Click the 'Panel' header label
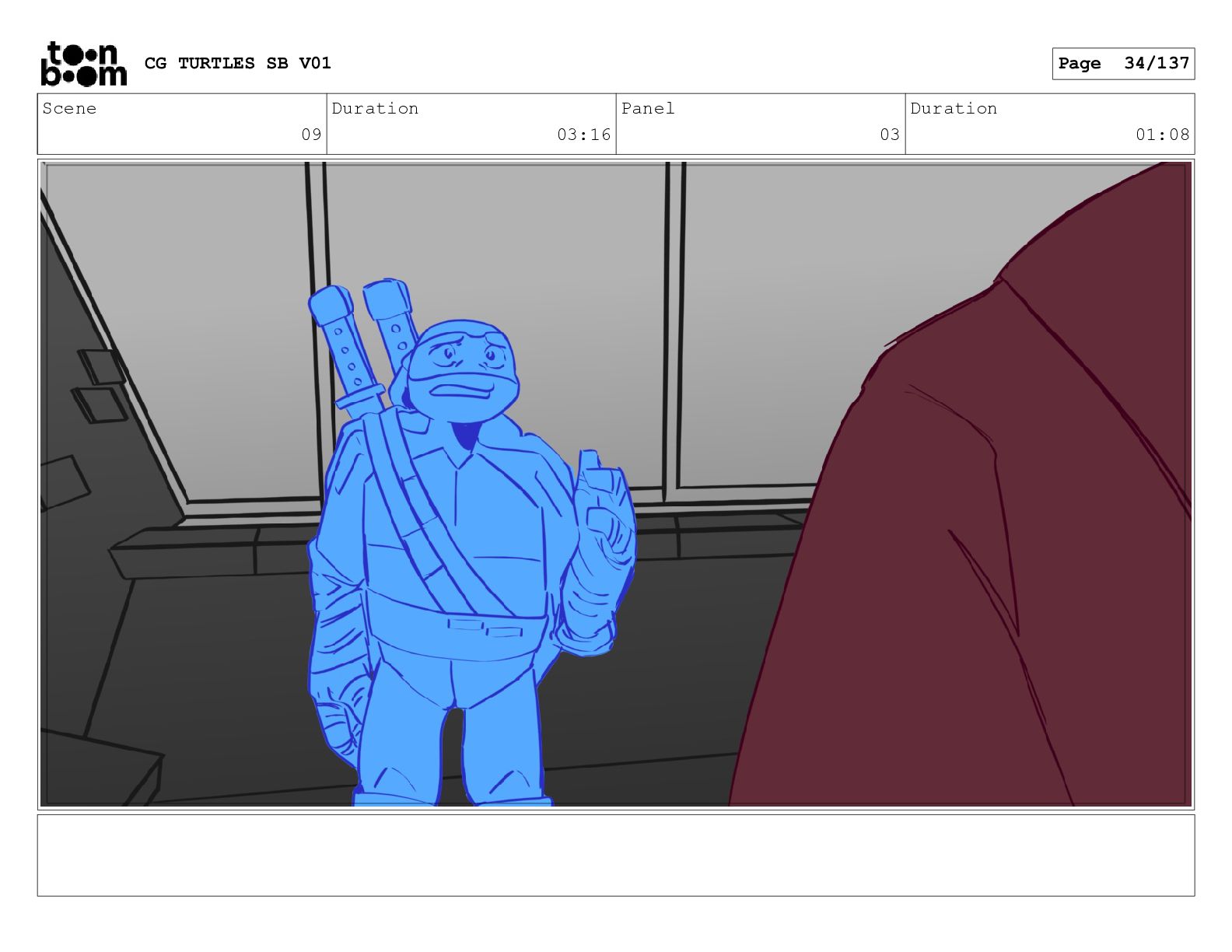 tap(648, 109)
